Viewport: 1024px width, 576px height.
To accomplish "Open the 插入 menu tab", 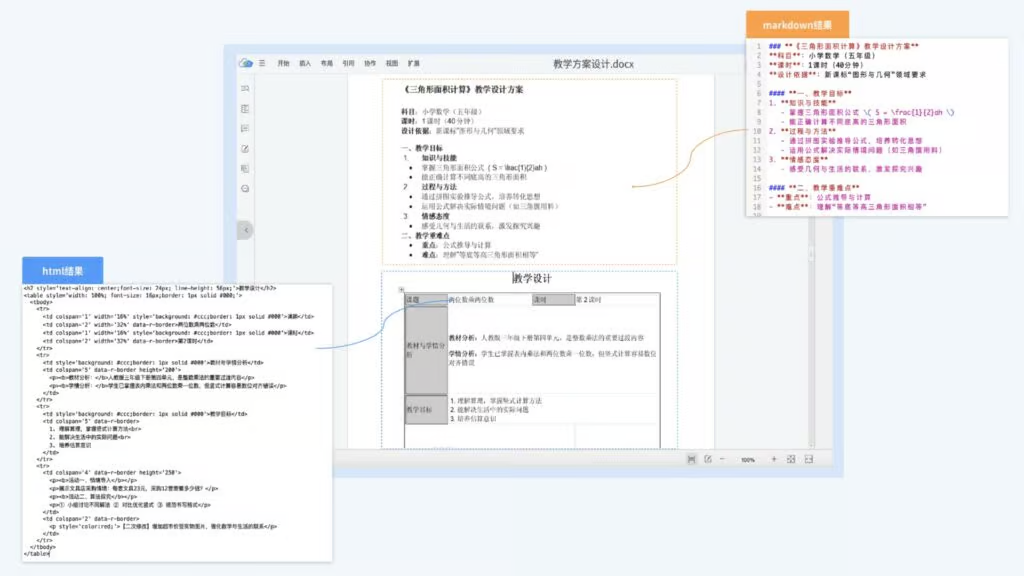I will coord(305,63).
